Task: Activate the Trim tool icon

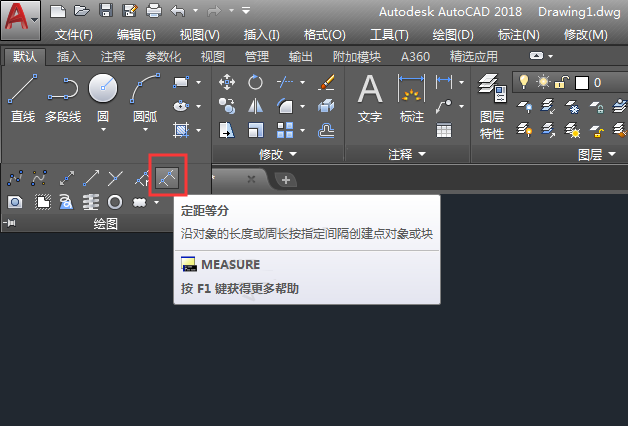Action: tap(285, 82)
